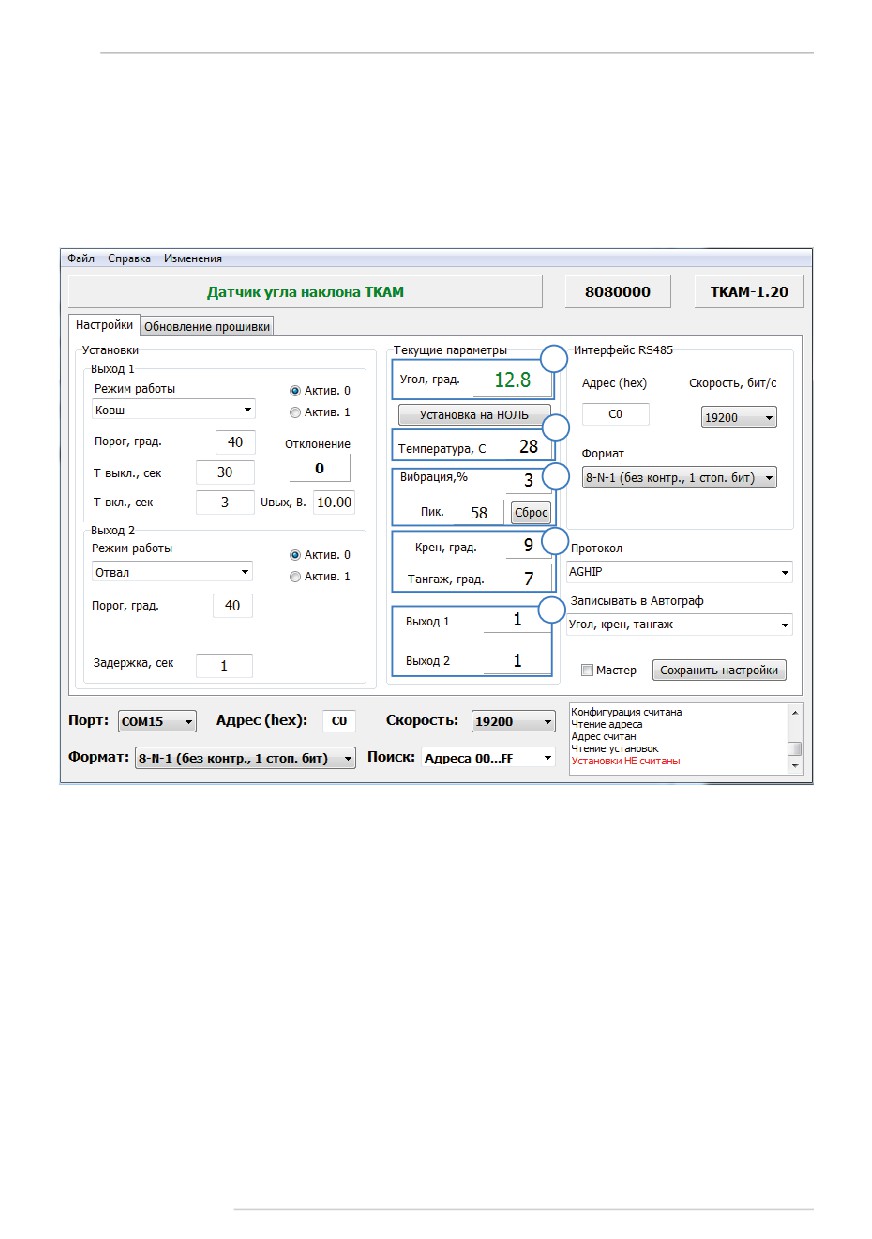Click the Вибрация,% value 3
The height and width of the screenshot is (1239, 872).
pyautogui.click(x=527, y=480)
